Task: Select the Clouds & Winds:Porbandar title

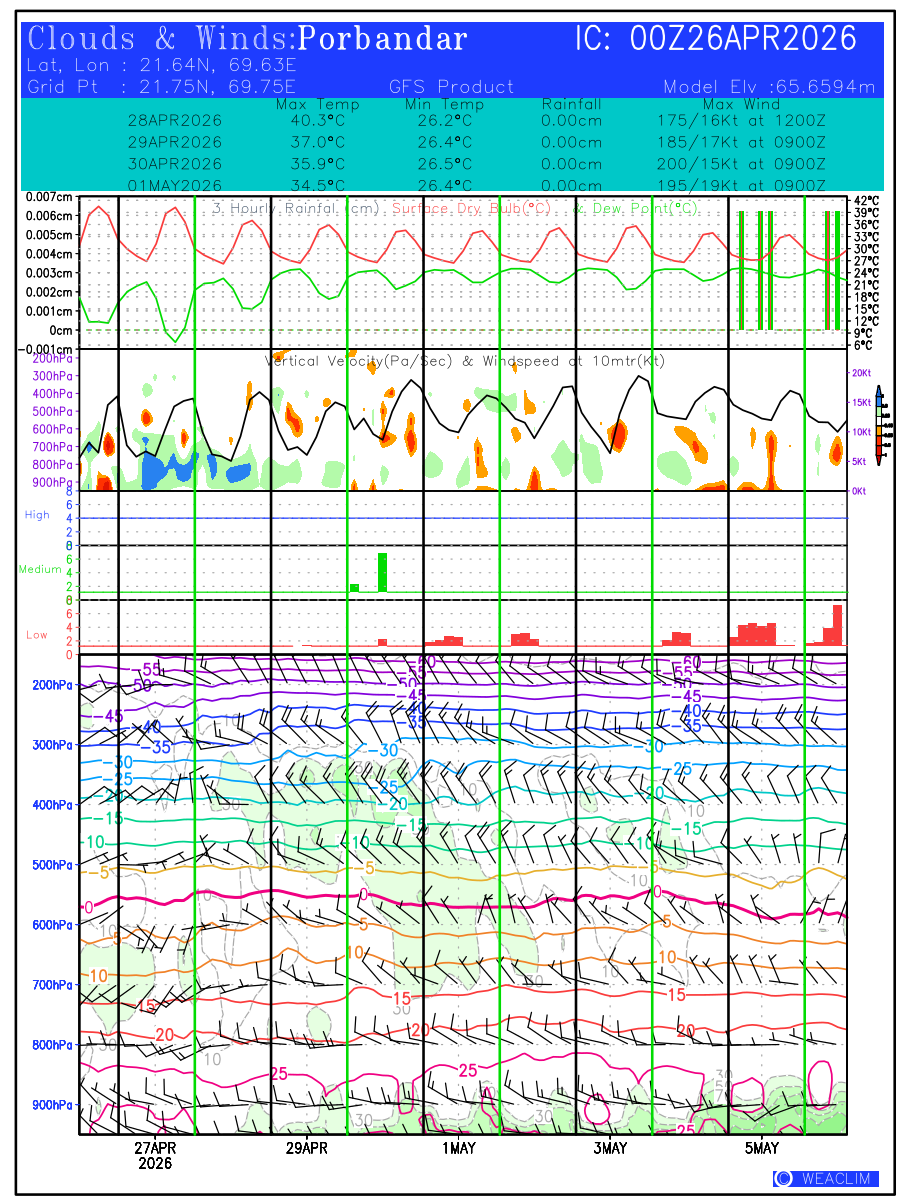Action: click(247, 39)
